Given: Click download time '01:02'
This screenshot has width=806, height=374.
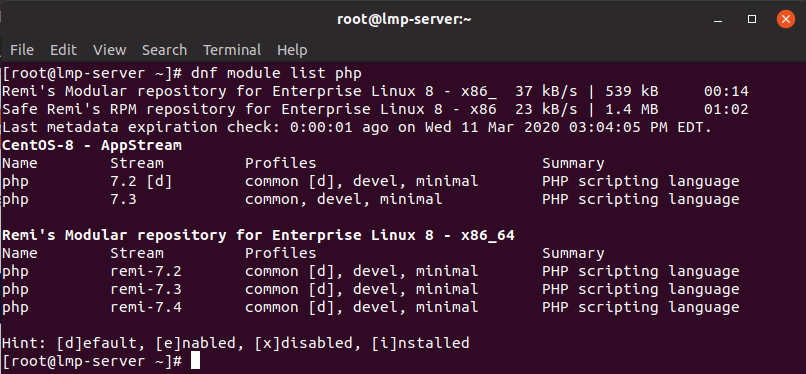Looking at the screenshot, I should point(726,109).
